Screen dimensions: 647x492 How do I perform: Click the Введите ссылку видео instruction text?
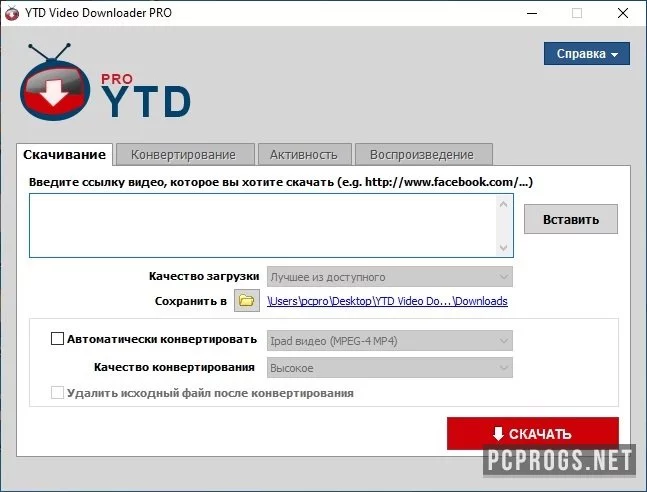281,182
